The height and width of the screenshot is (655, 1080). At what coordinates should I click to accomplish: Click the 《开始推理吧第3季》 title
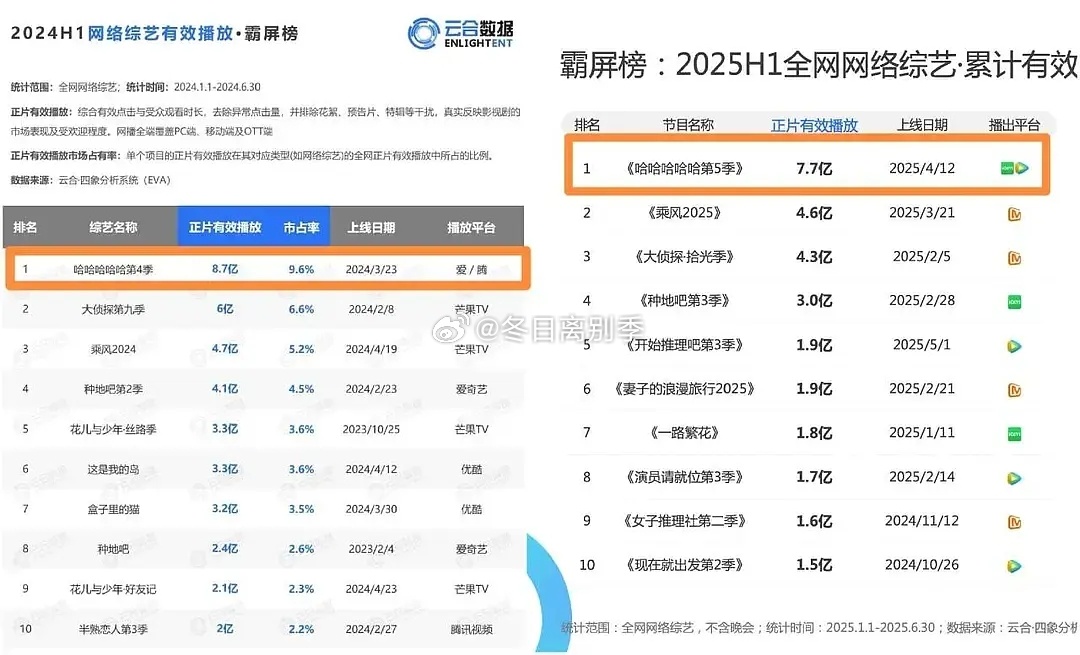684,345
